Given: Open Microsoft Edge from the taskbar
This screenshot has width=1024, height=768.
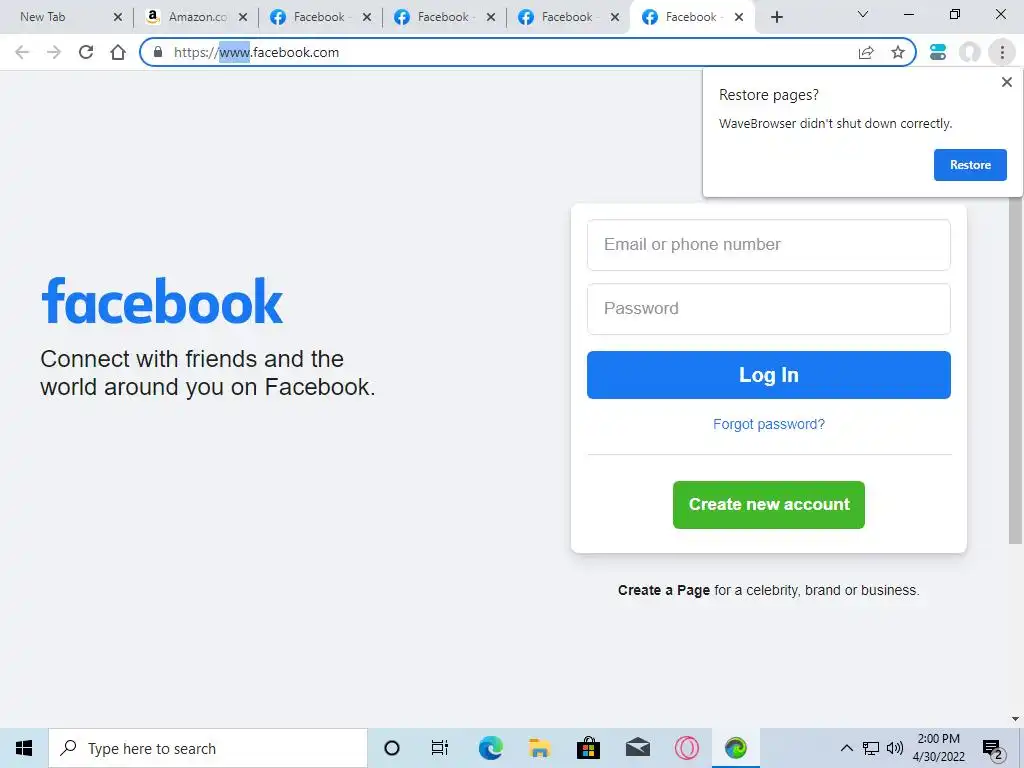Looking at the screenshot, I should tap(490, 748).
